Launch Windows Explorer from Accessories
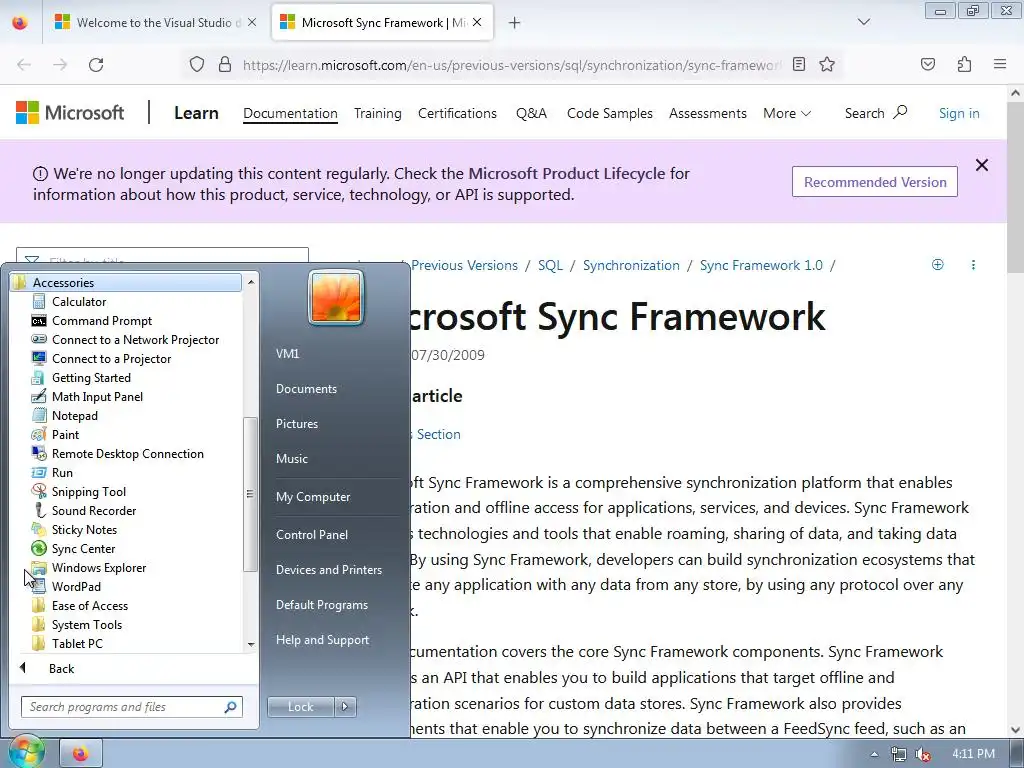This screenshot has width=1024, height=768. click(x=99, y=568)
